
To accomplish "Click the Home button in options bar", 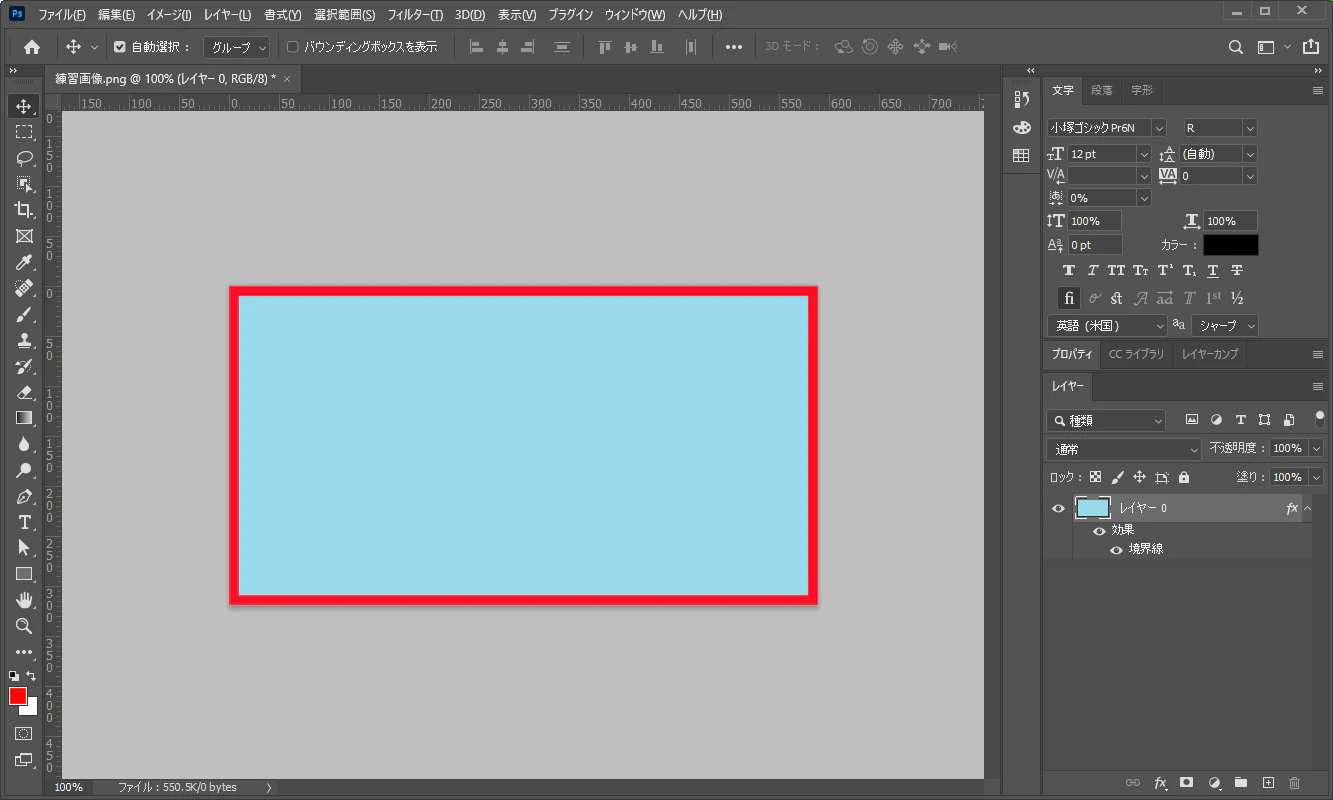I will 32,47.
